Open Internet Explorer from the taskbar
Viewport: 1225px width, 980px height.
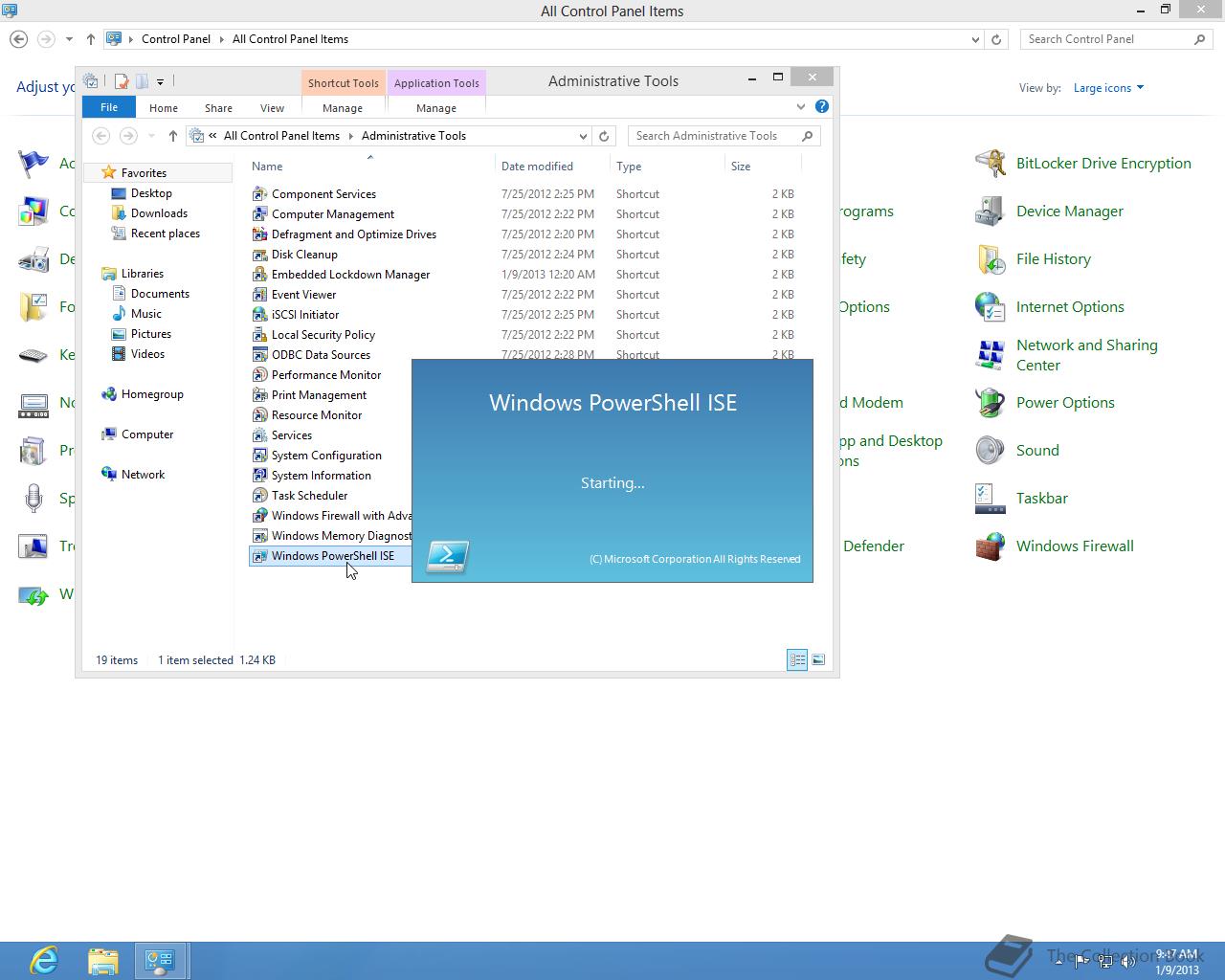click(44, 960)
